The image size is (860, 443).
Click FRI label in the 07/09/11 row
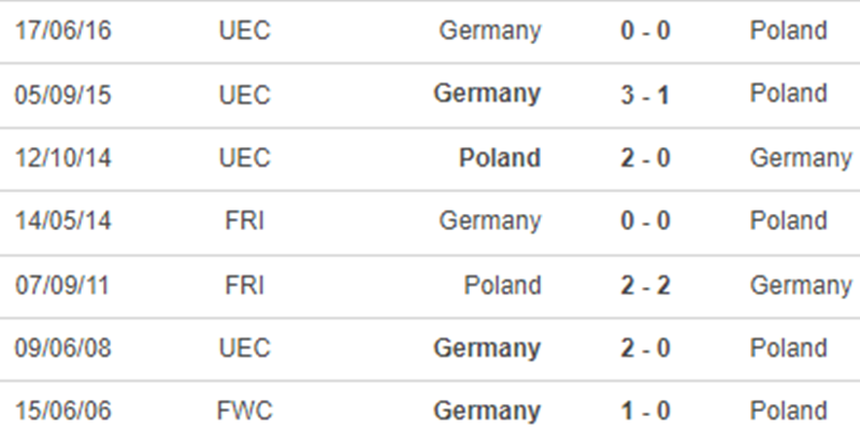[x=245, y=285]
